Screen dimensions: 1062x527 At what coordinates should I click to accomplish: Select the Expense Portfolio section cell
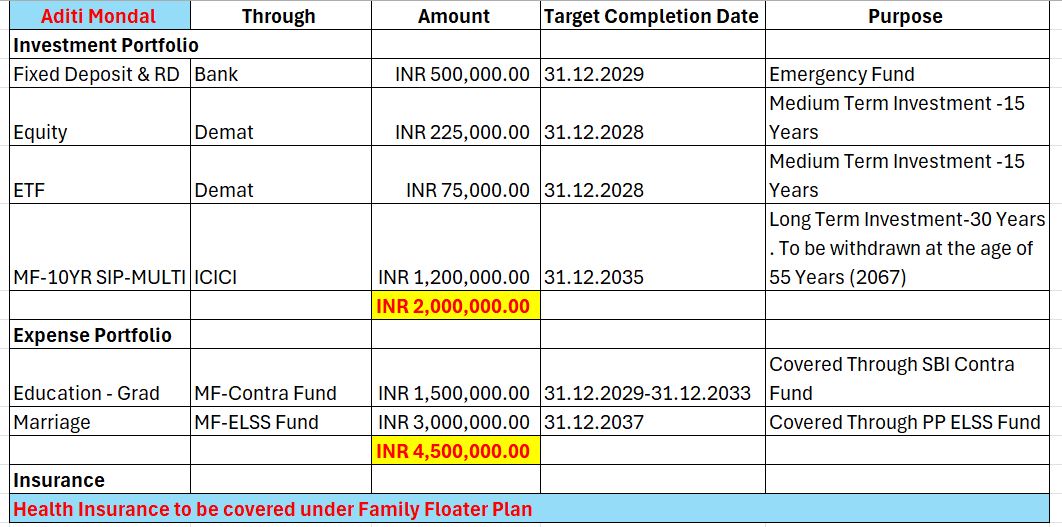[x=98, y=335]
